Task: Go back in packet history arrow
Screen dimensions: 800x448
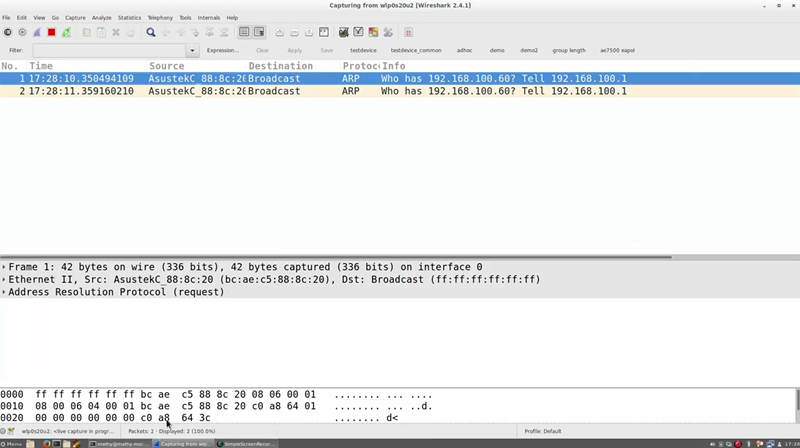Action: (x=165, y=32)
